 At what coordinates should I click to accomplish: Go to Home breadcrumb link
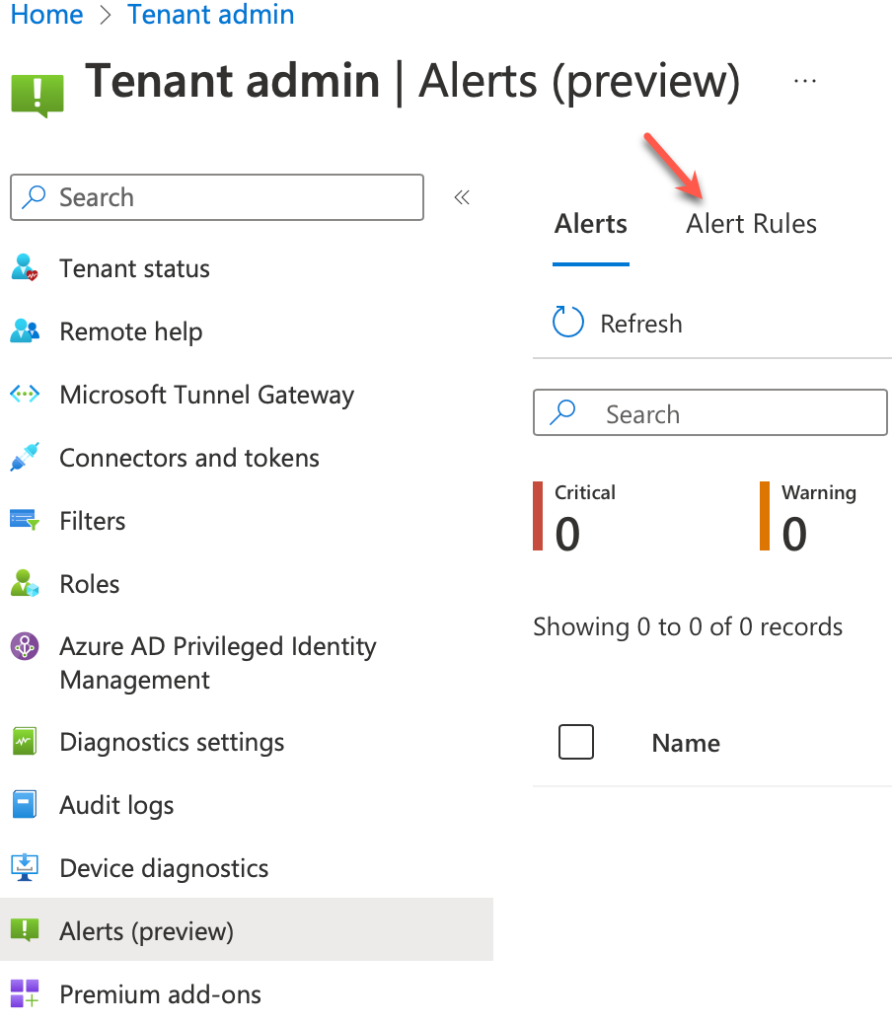point(46,14)
